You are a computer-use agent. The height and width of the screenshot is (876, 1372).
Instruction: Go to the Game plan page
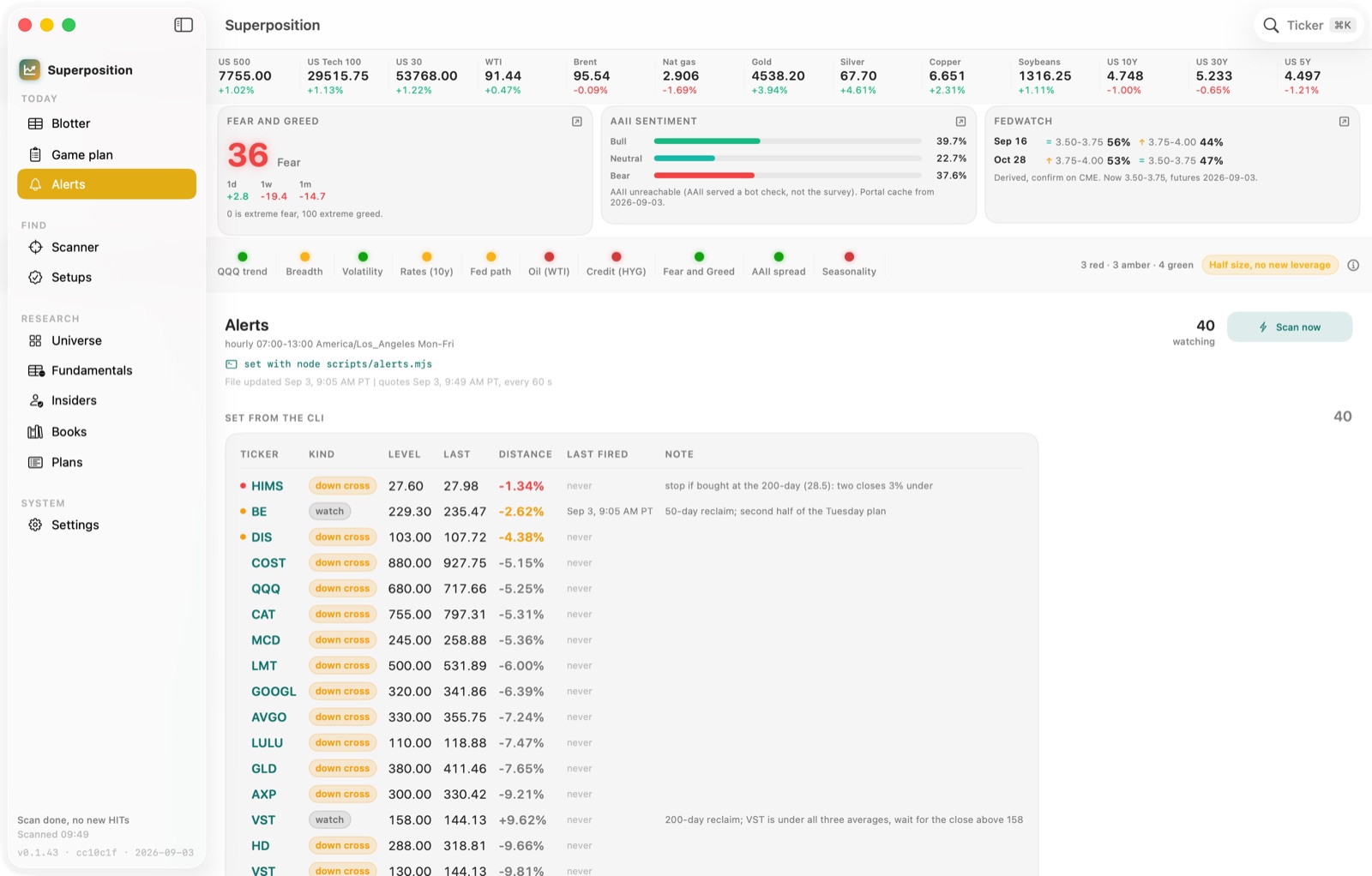(106, 154)
